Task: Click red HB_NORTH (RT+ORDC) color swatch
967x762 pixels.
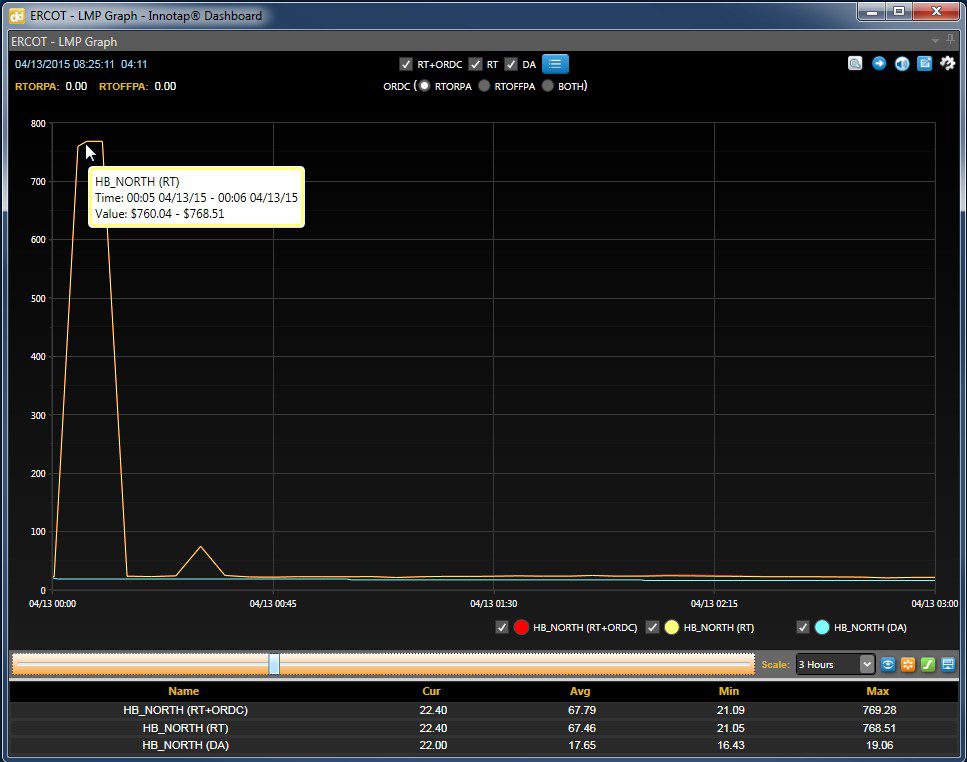Action: (521, 628)
